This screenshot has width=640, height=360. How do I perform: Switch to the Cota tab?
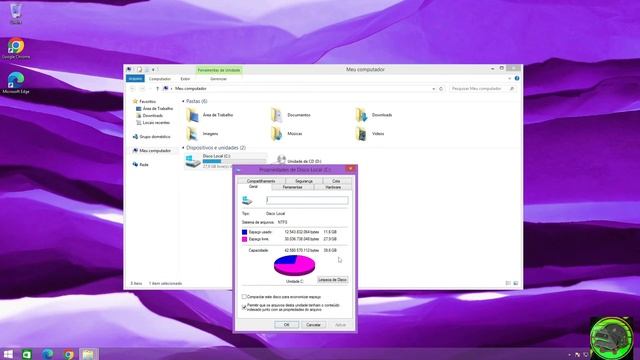point(336,181)
